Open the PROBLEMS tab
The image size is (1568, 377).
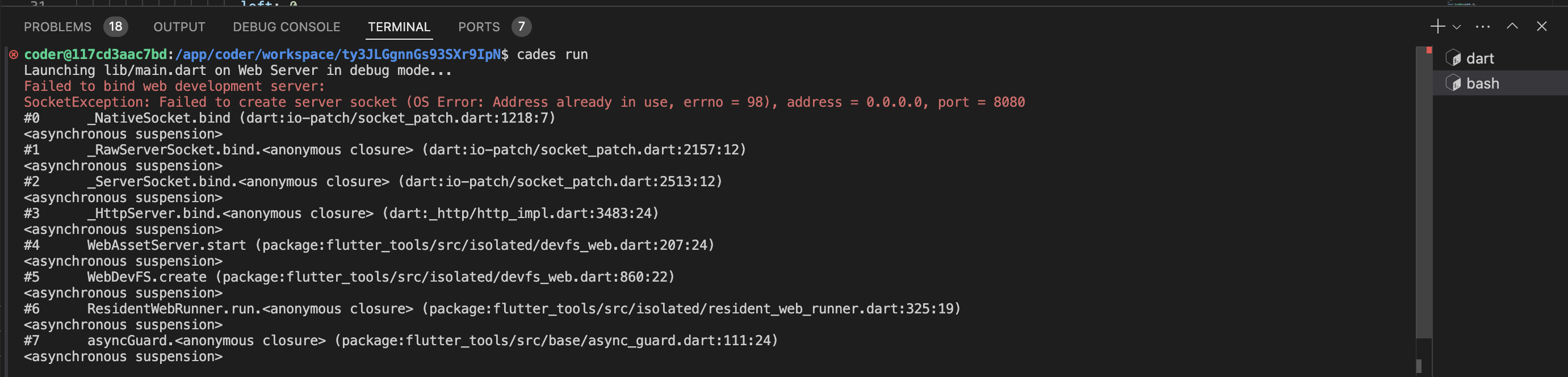pyautogui.click(x=57, y=27)
